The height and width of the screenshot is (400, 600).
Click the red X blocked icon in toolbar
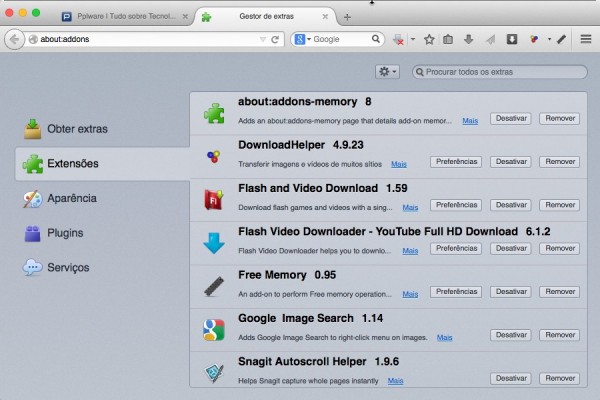coord(398,39)
